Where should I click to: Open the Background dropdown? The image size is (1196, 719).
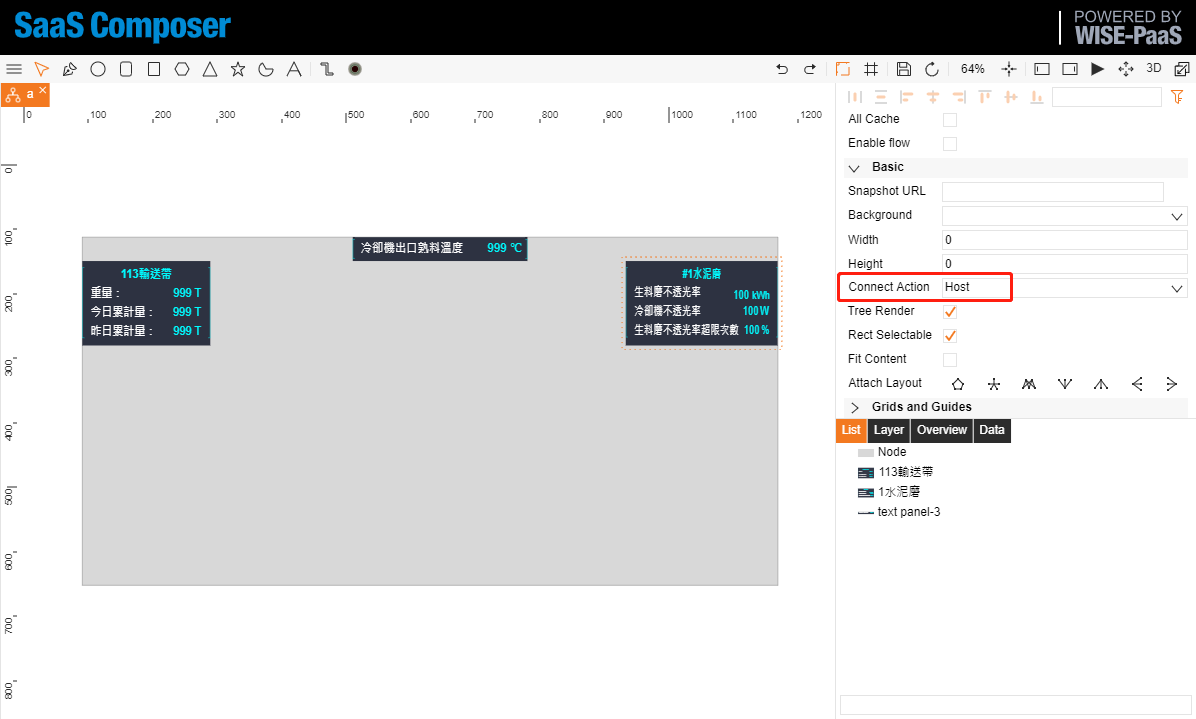pyautogui.click(x=1065, y=216)
